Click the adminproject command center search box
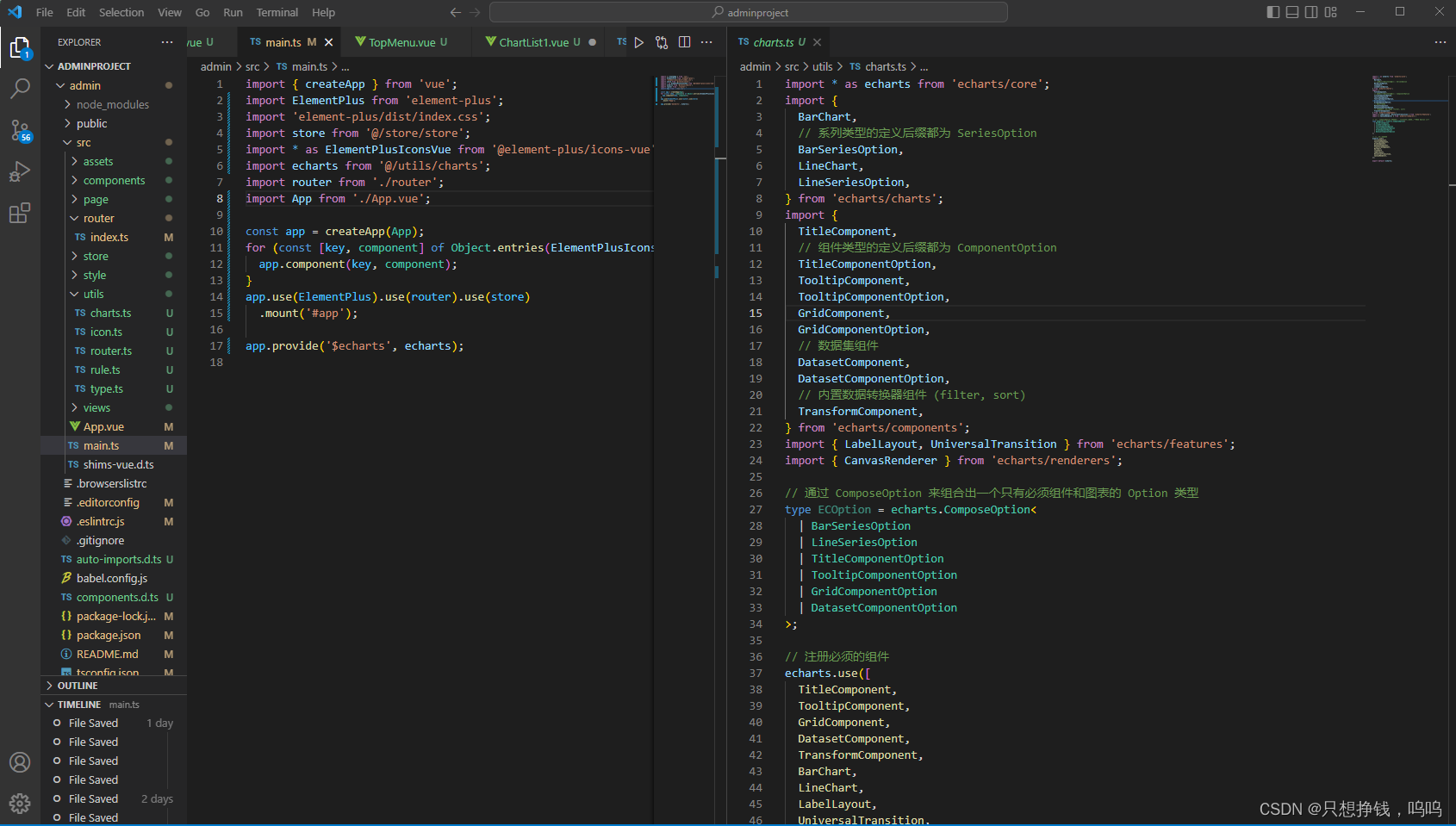The height and width of the screenshot is (826, 1456). (748, 12)
